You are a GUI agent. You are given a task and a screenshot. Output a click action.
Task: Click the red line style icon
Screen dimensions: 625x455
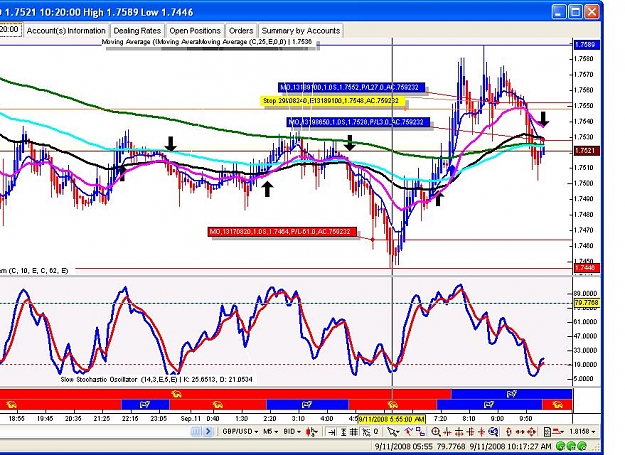(557, 432)
